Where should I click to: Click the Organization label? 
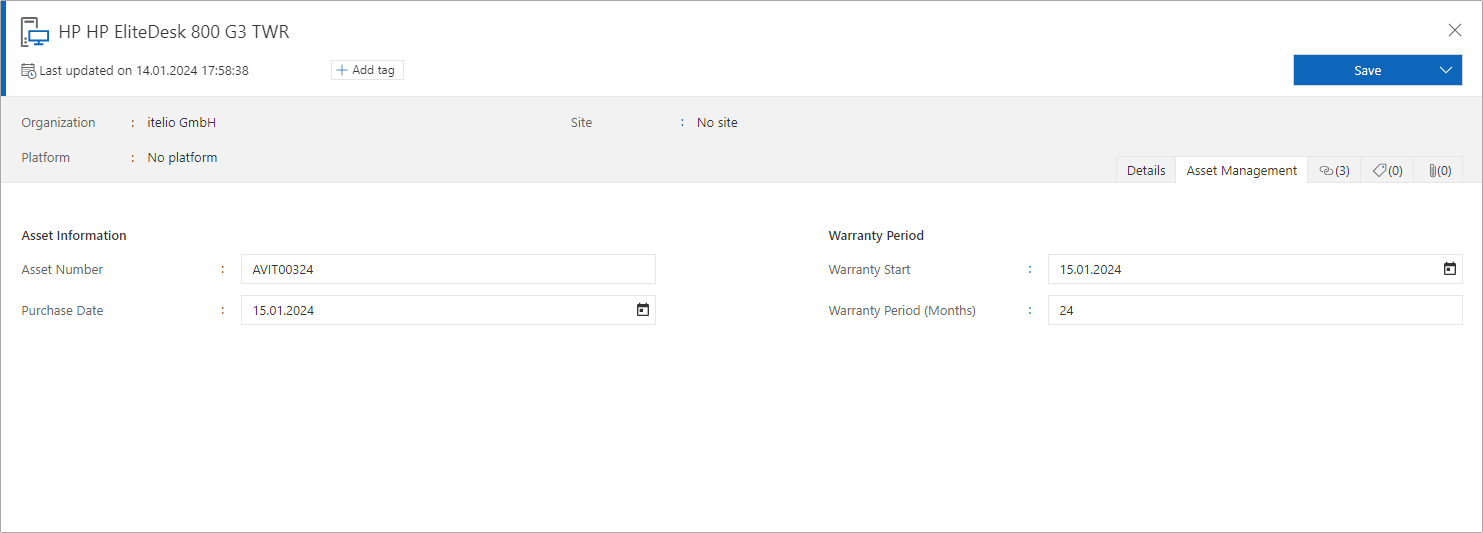[x=59, y=123]
